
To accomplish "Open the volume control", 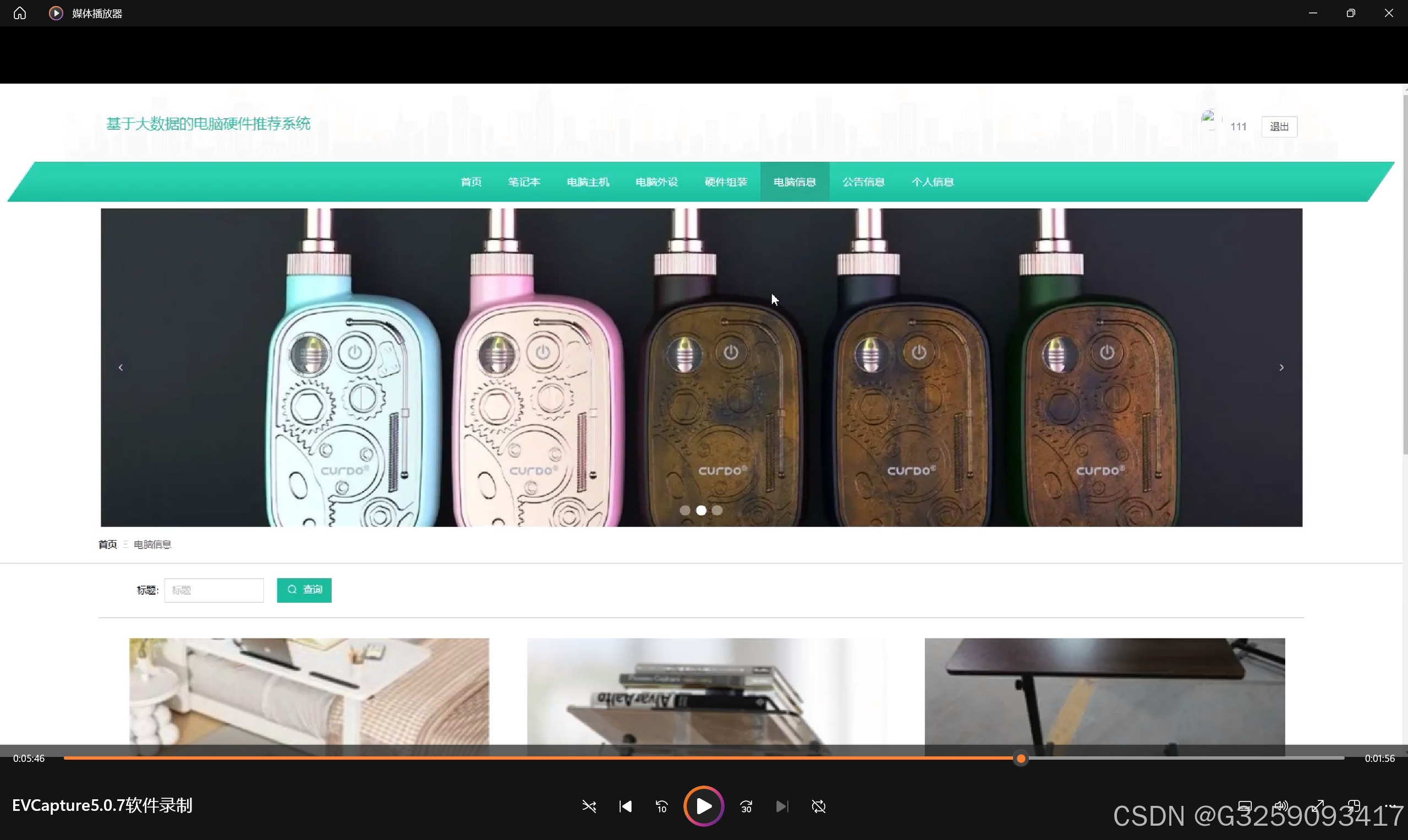I will [1281, 806].
